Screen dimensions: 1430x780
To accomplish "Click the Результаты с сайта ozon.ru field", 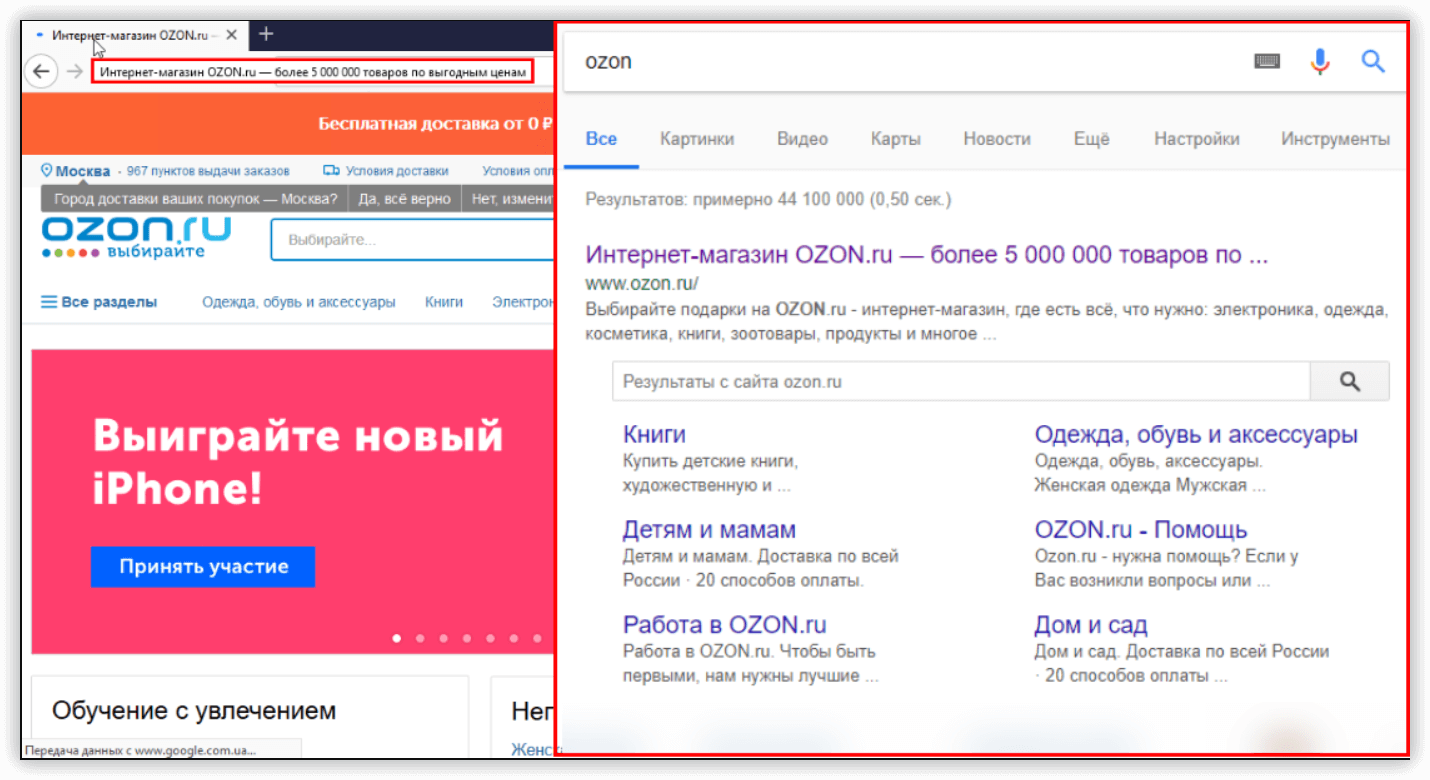I will (961, 381).
